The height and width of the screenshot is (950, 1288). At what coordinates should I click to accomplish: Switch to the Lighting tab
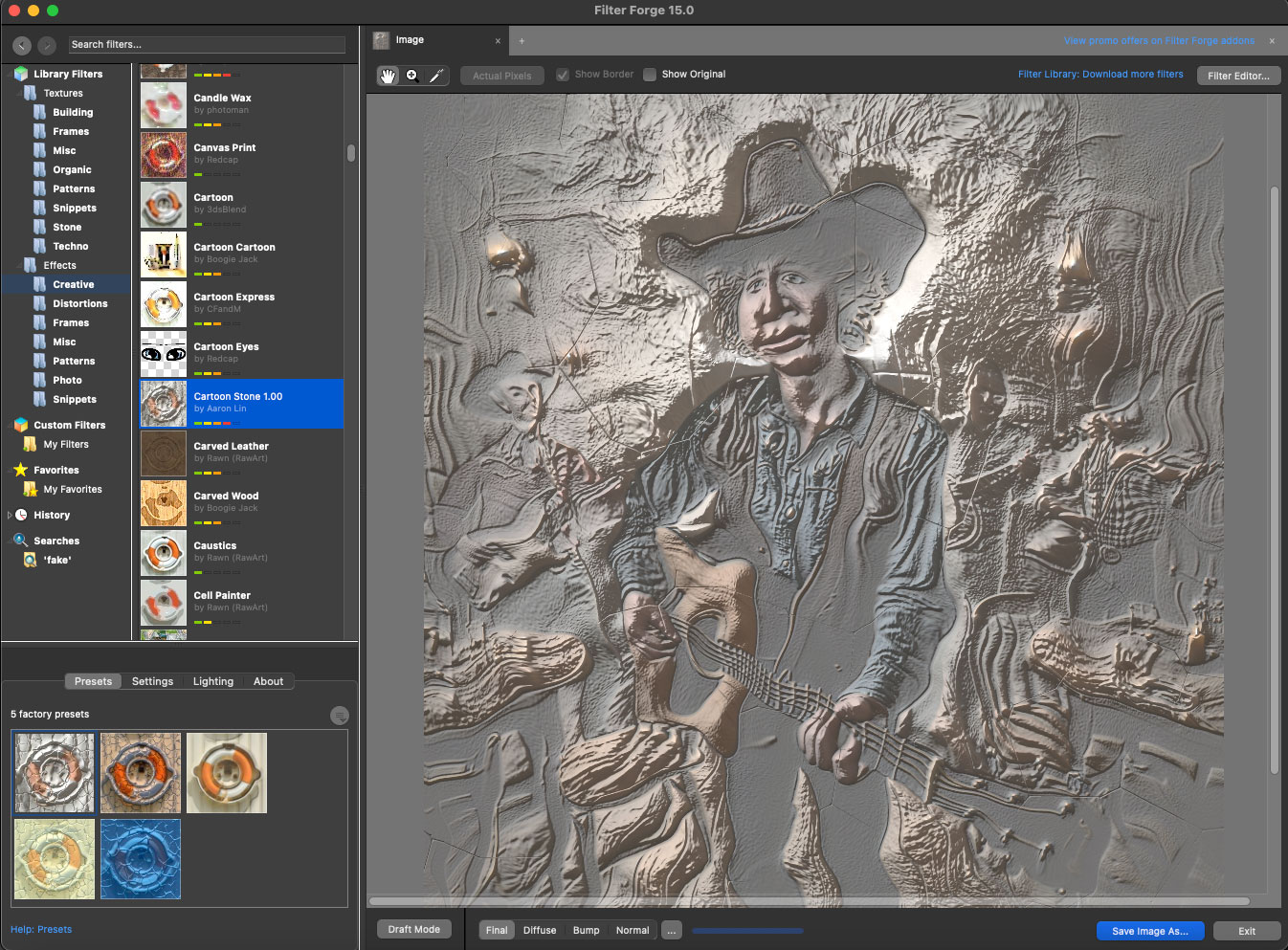212,681
